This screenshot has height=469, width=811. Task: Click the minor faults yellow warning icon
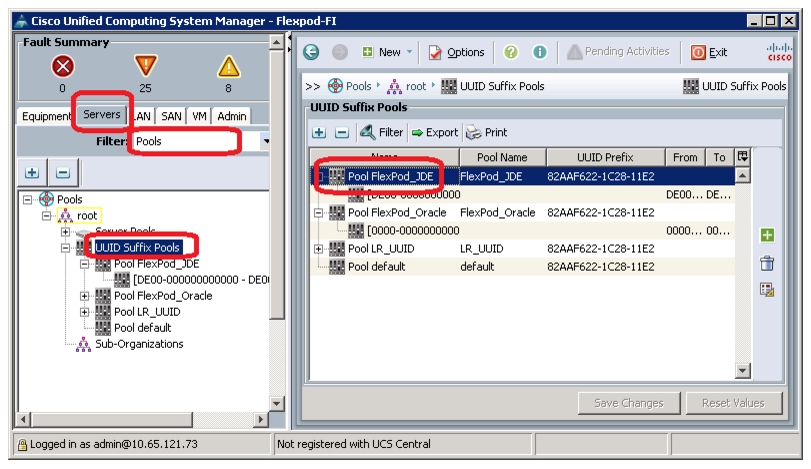(228, 66)
